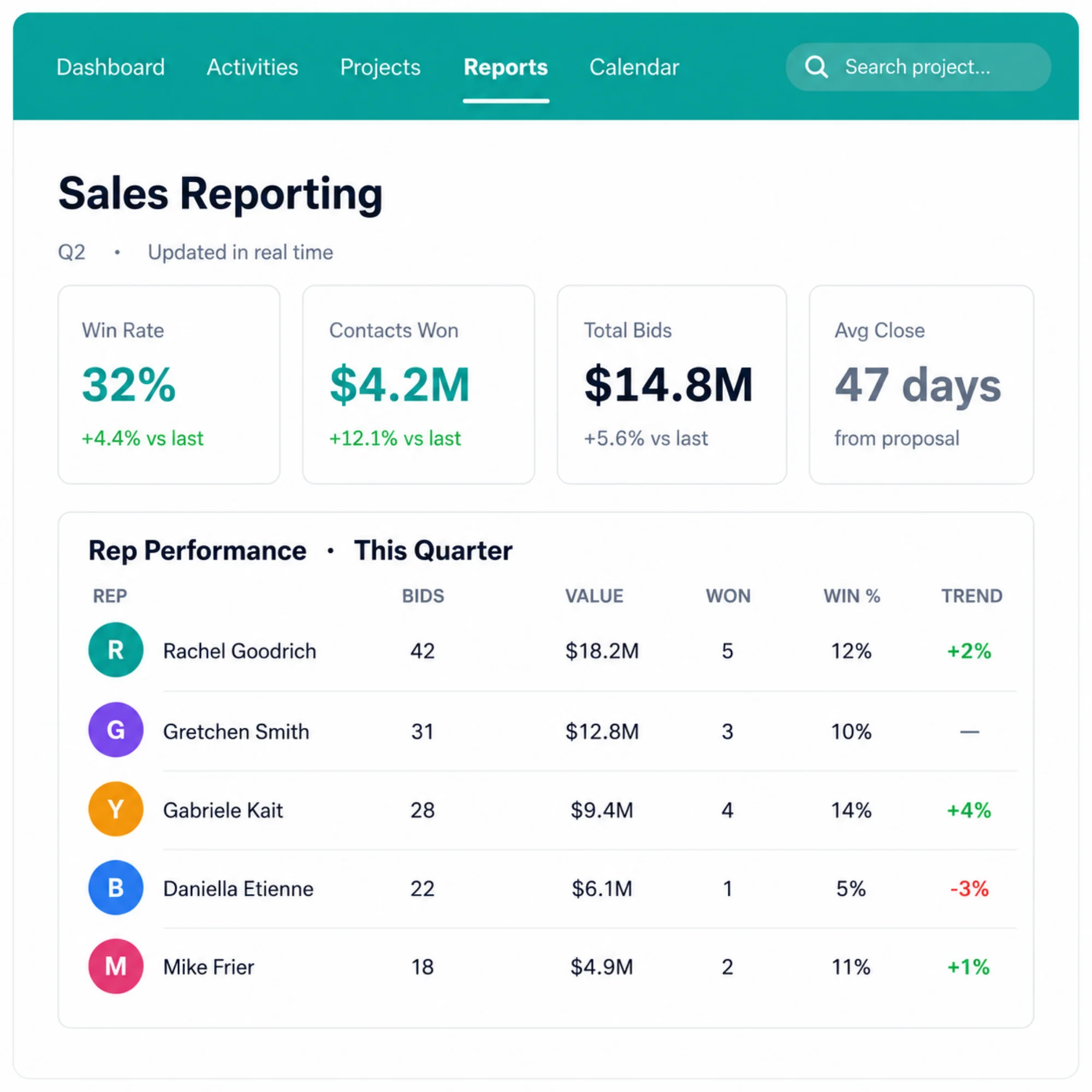The width and height of the screenshot is (1092, 1092).
Task: Click Mike Frier's +1% trend
Action: [969, 968]
